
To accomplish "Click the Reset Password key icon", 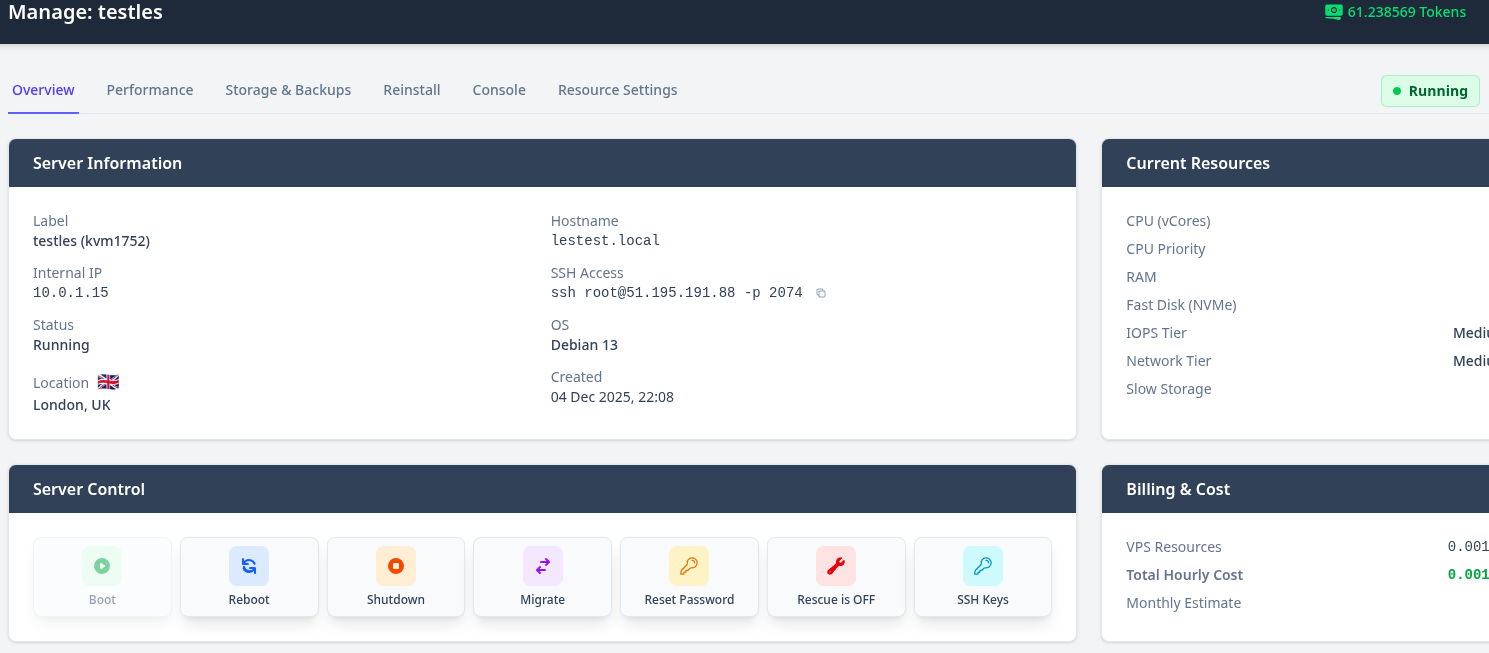I will tap(689, 566).
